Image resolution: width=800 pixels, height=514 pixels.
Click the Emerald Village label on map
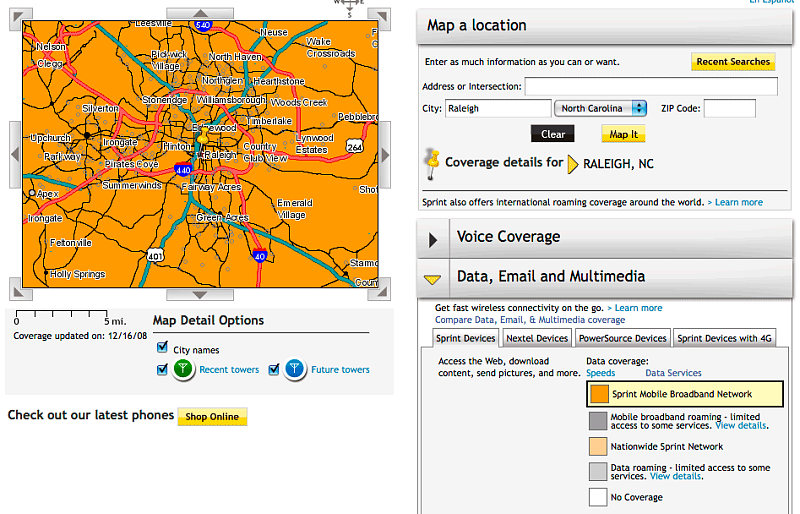click(294, 209)
